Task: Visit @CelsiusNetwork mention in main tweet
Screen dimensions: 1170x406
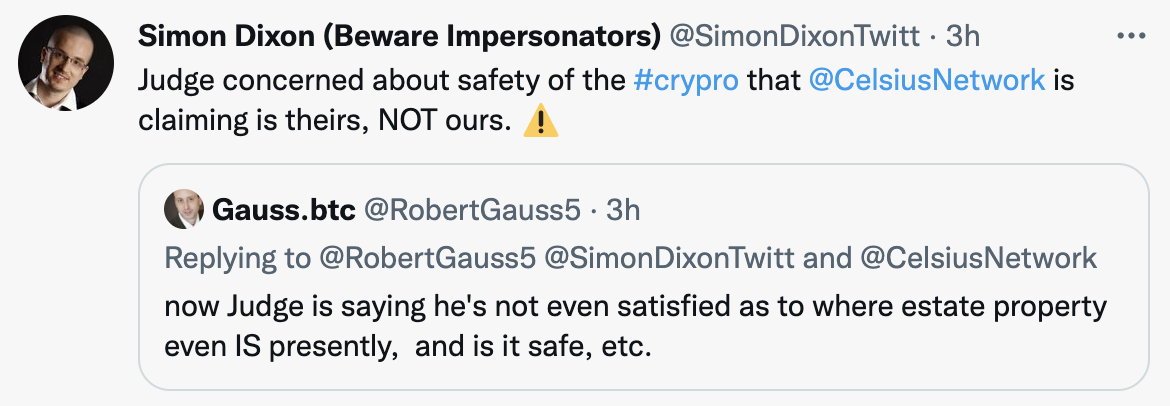Action: [x=925, y=79]
